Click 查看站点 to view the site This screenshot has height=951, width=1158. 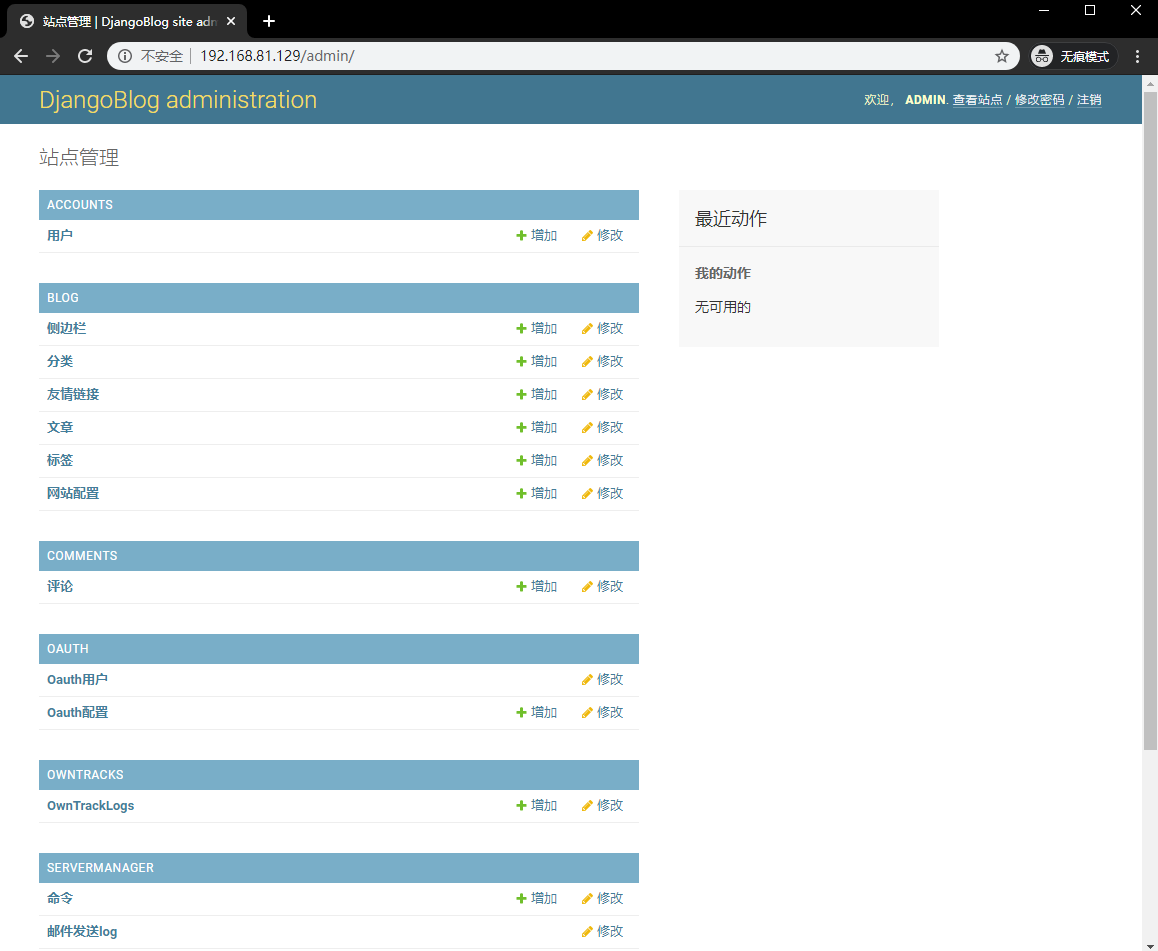pyautogui.click(x=977, y=100)
